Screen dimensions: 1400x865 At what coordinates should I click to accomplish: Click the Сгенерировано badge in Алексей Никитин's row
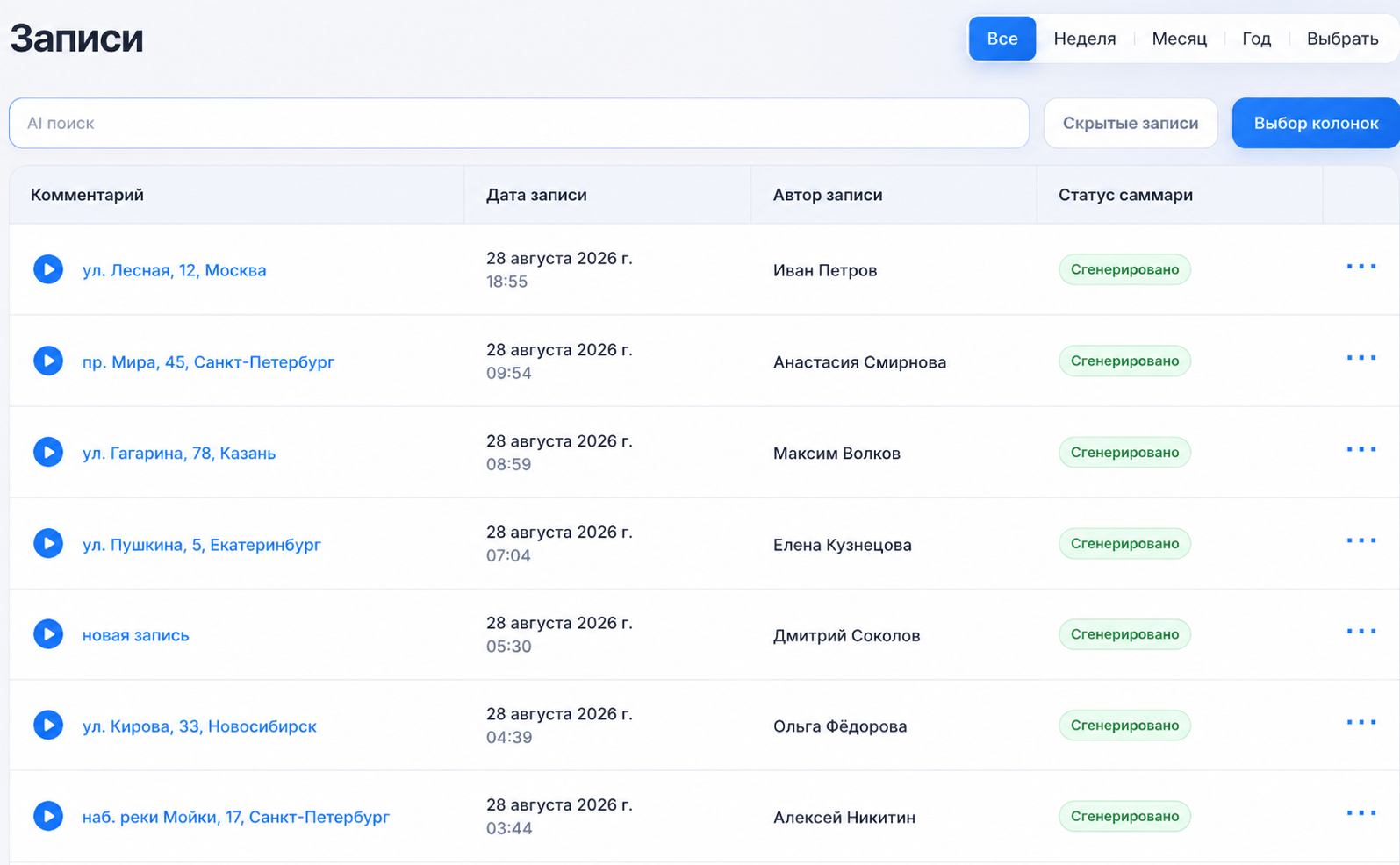coord(1124,816)
